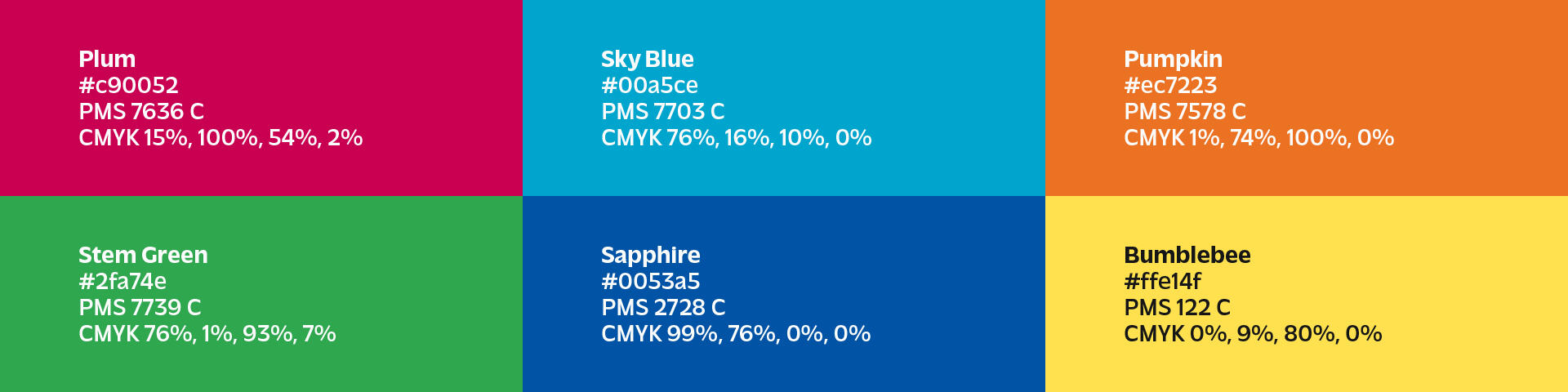Click CMYK 76%, 1%, 93%, 7% line
Image resolution: width=1568 pixels, height=392 pixels.
click(x=207, y=333)
